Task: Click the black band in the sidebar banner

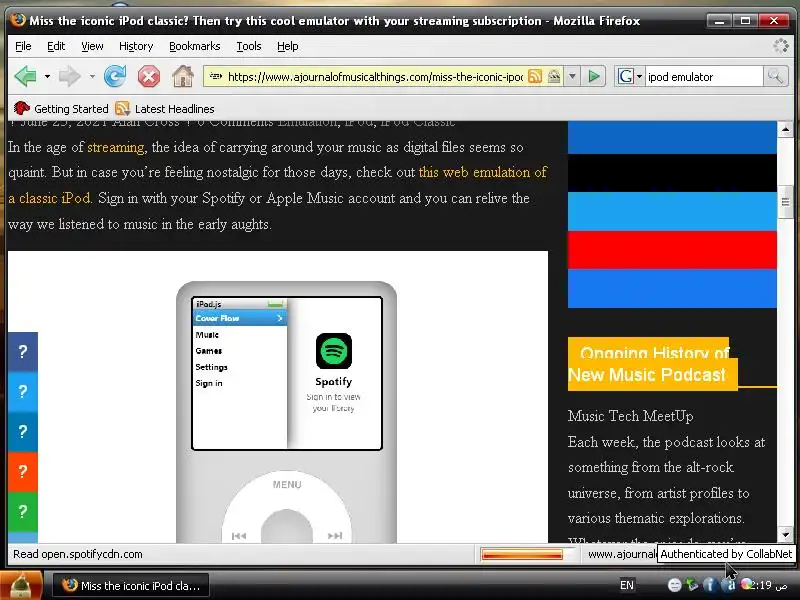Action: point(672,173)
